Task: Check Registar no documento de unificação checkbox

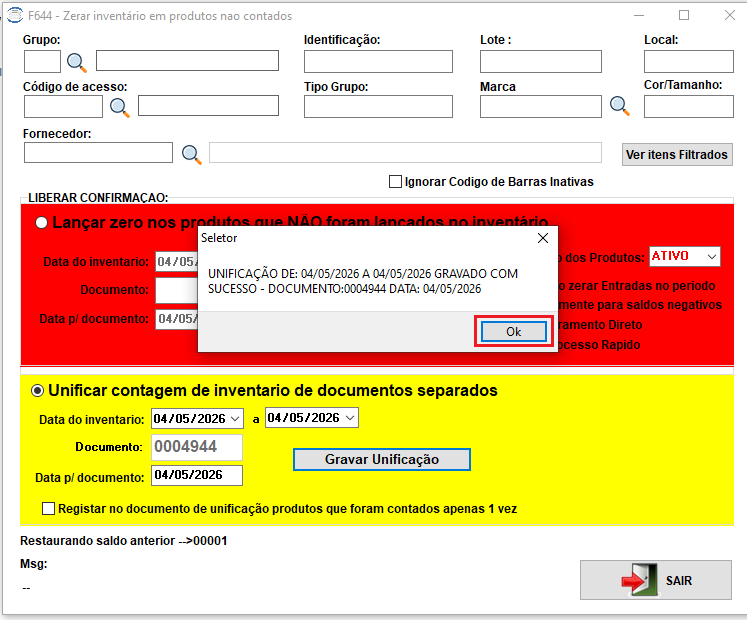Action: pyautogui.click(x=48, y=508)
